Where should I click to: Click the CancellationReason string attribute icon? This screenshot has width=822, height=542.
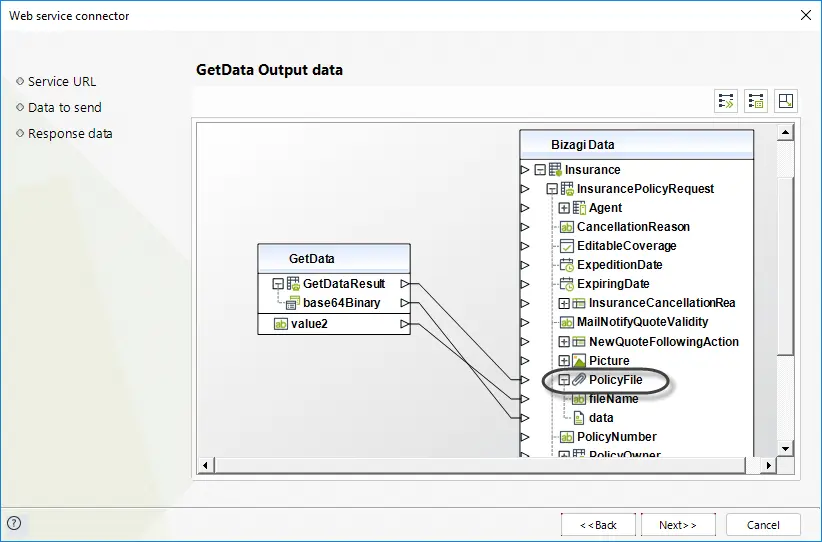point(567,227)
